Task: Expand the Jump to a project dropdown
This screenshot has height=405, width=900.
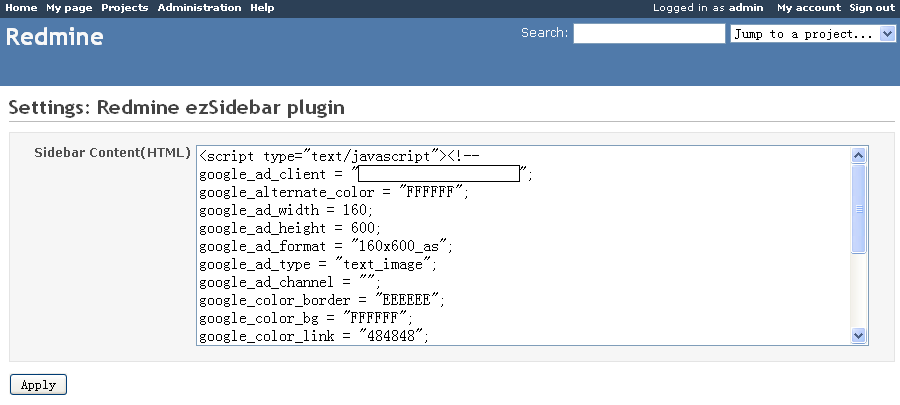Action: click(813, 34)
